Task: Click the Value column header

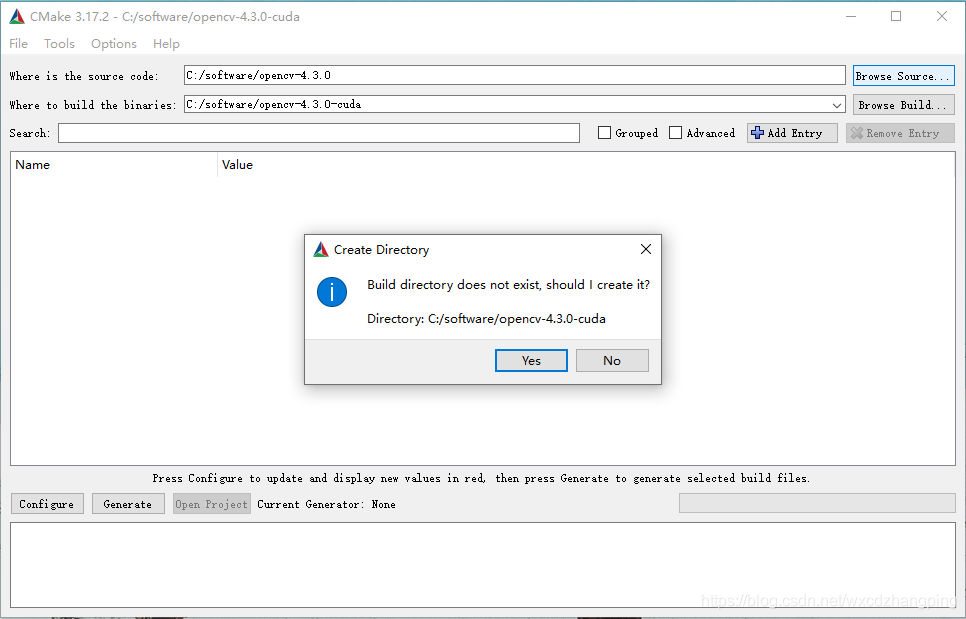Action: (585, 164)
